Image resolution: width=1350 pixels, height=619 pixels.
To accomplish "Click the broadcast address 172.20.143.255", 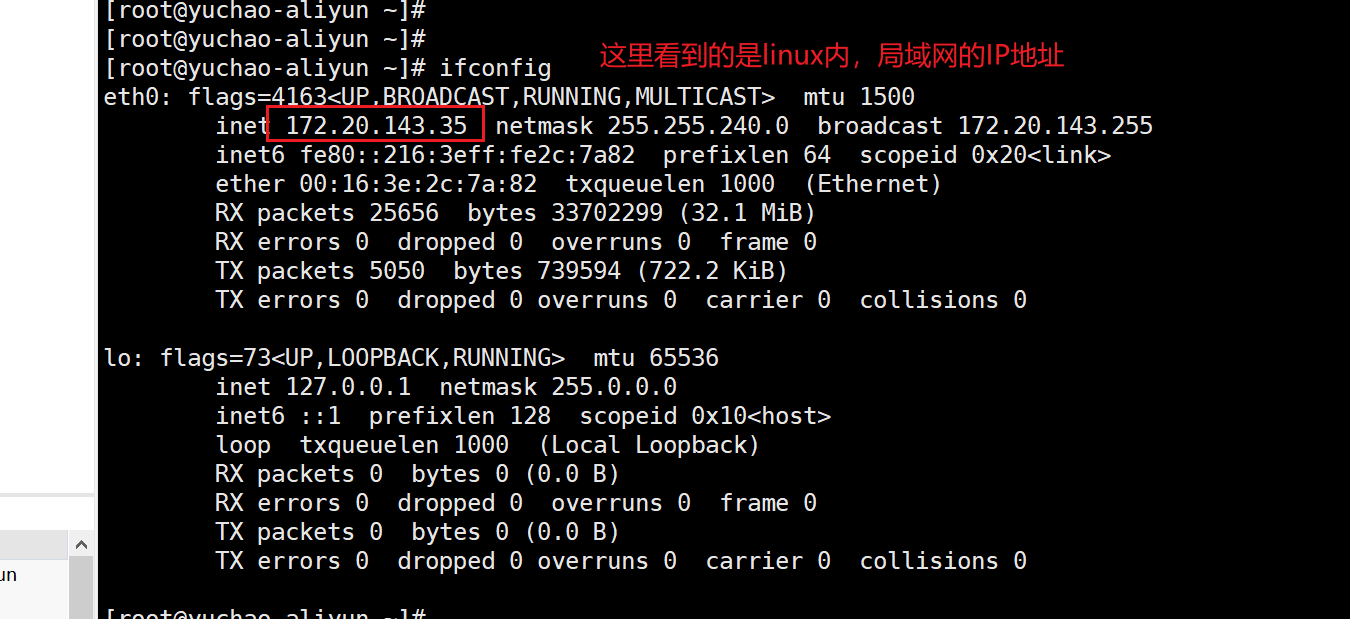I will pyautogui.click(x=1055, y=126).
